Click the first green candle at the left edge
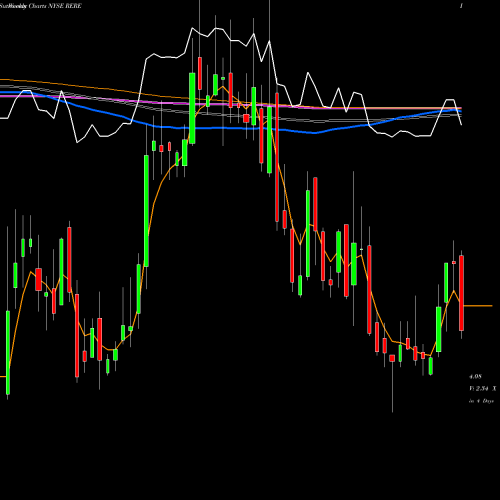500x500 pixels. pos(8,353)
